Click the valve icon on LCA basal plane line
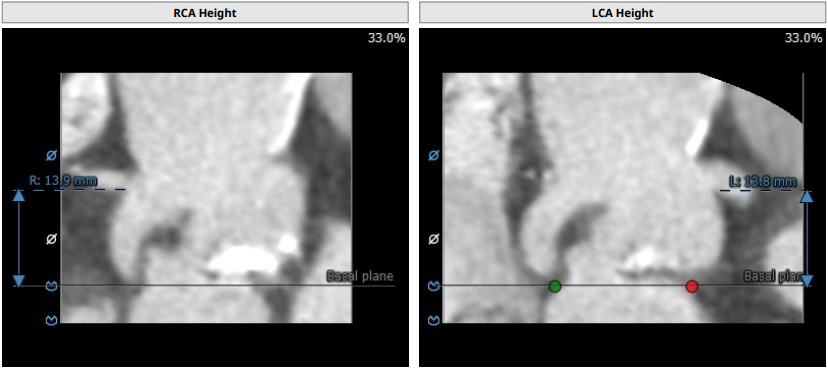The width and height of the screenshot is (828, 370). point(434,286)
